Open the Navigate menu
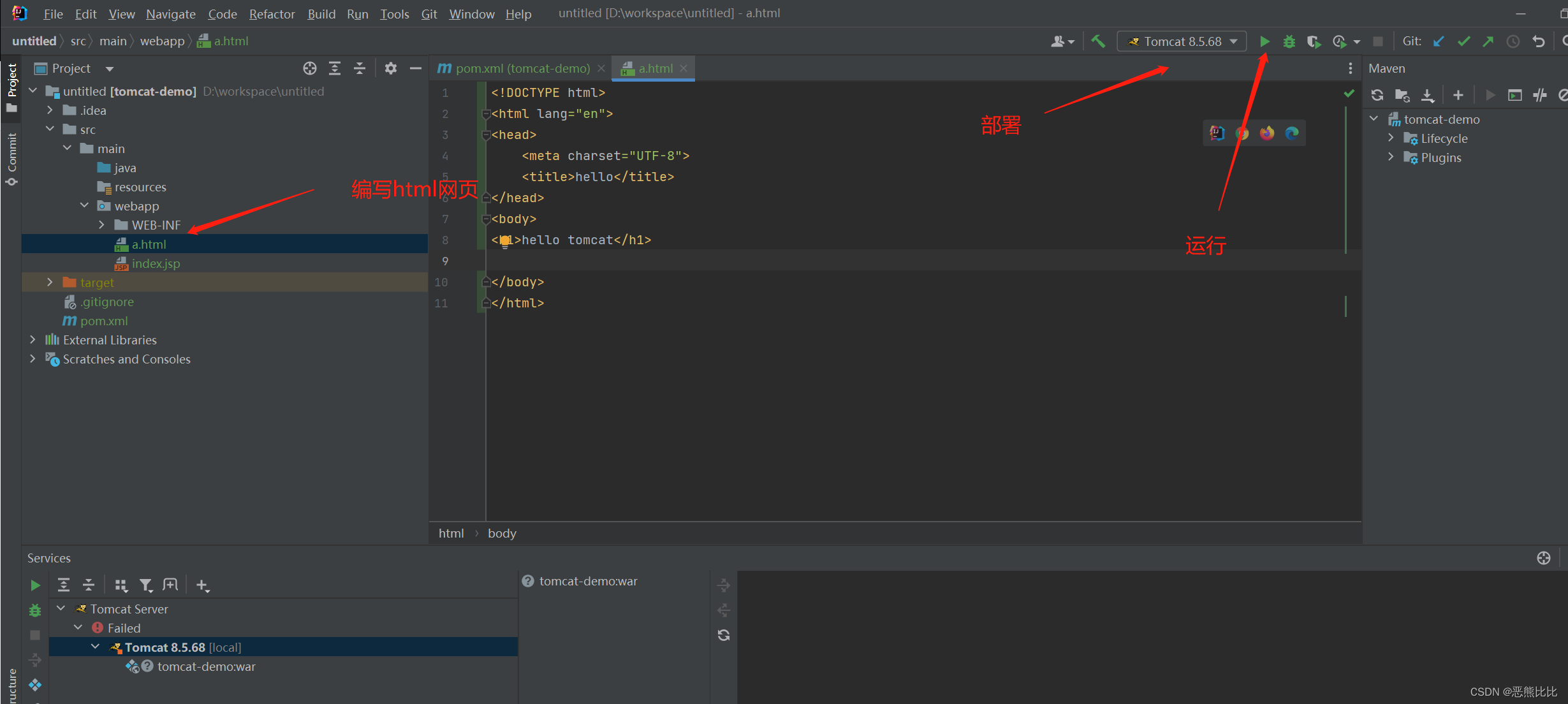 [x=171, y=13]
